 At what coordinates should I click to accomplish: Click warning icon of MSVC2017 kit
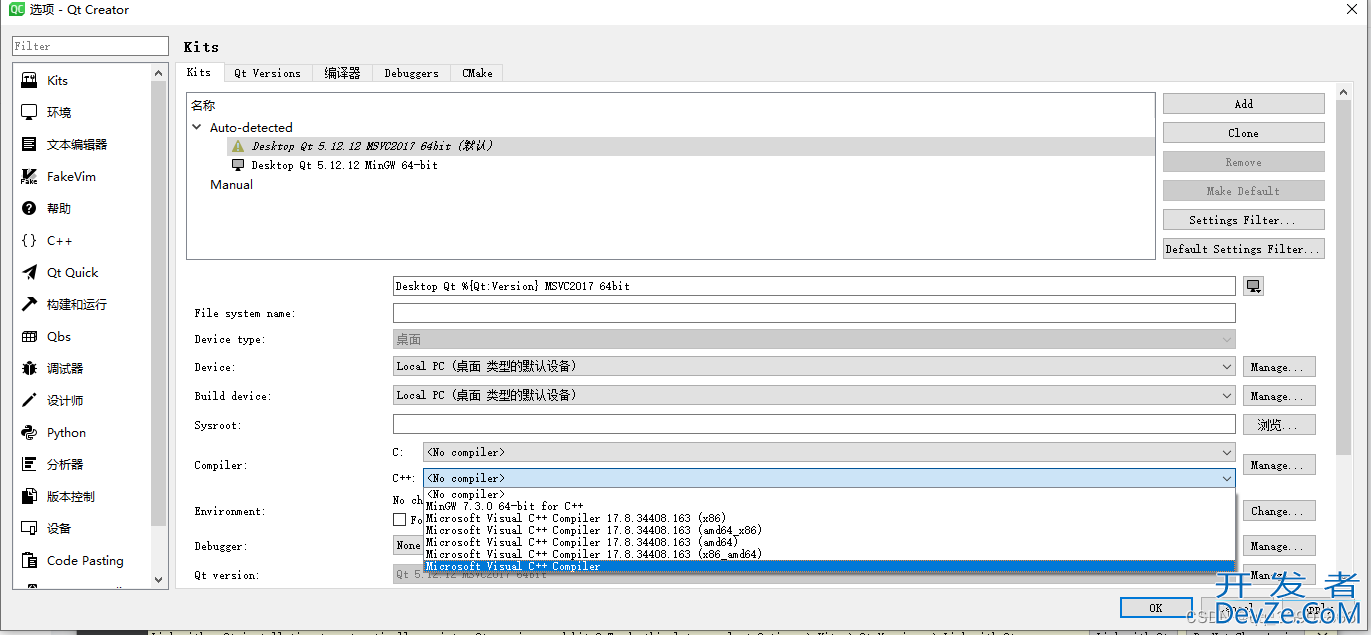[x=238, y=146]
